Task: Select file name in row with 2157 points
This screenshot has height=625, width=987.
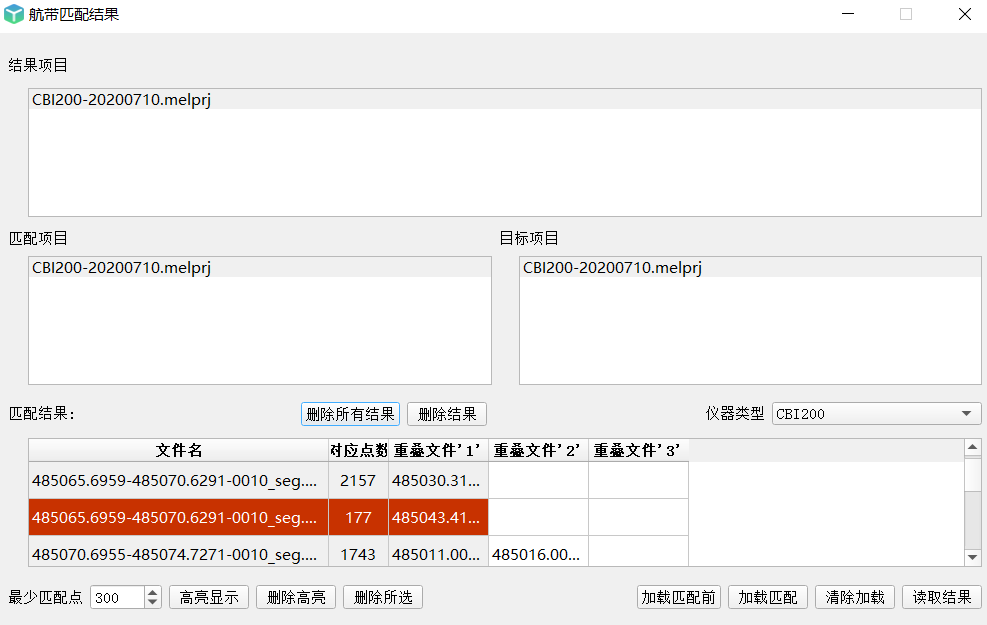Action: 179,481
